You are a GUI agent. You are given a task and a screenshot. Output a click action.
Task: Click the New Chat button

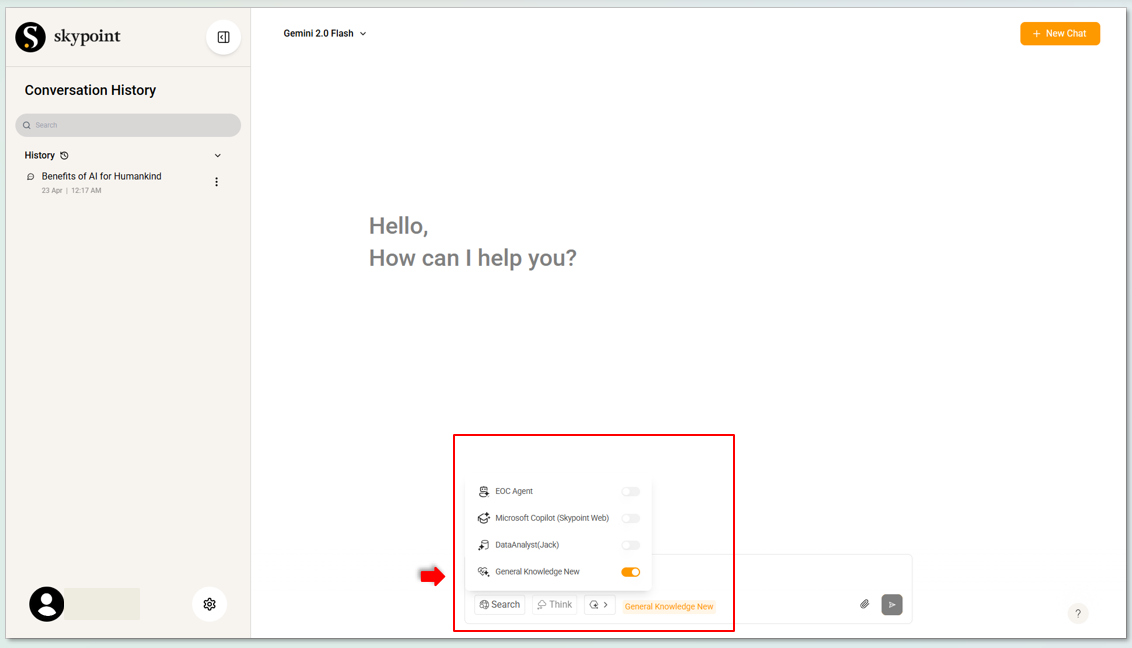(1059, 33)
